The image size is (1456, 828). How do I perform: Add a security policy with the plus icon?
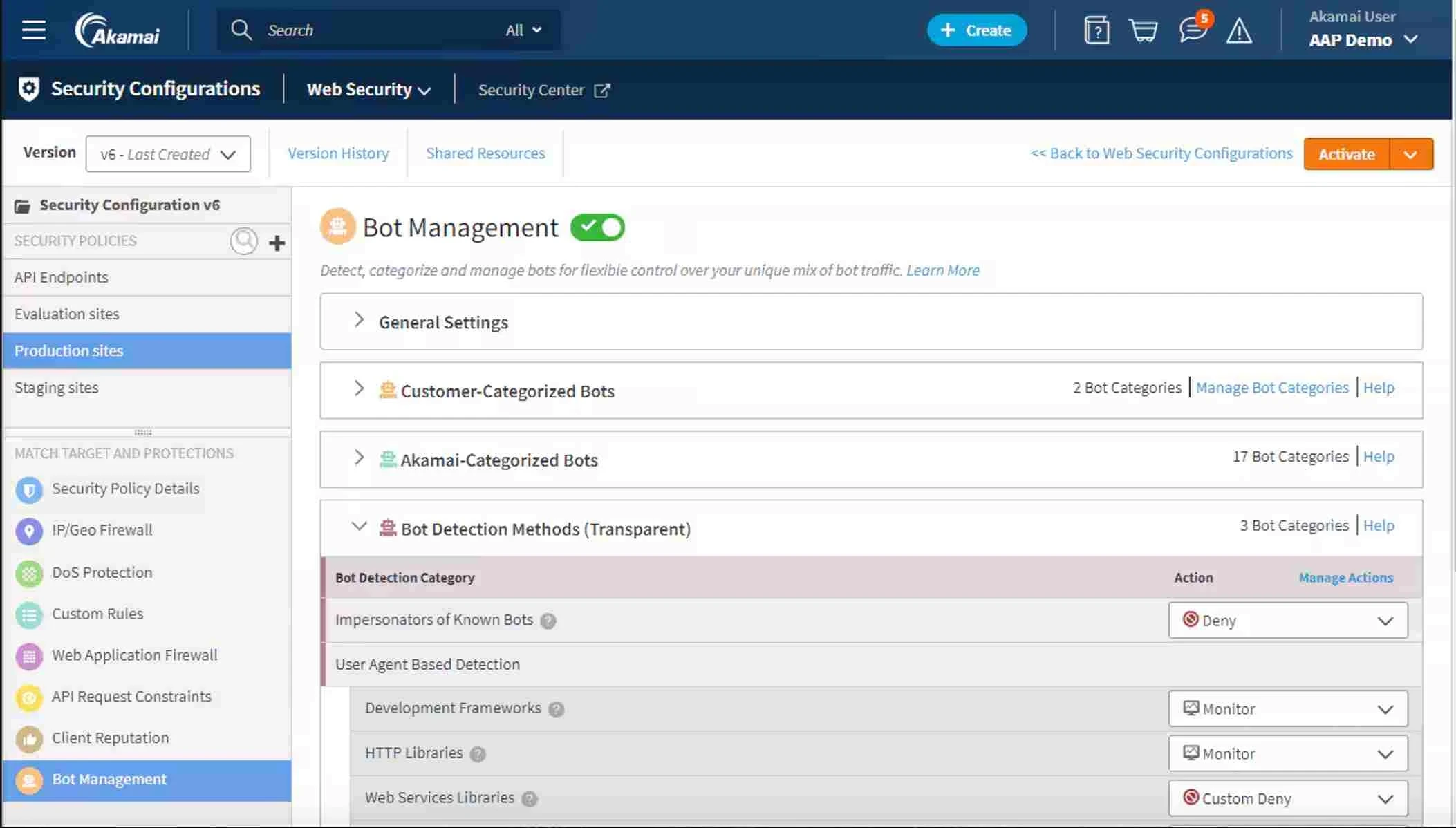277,243
